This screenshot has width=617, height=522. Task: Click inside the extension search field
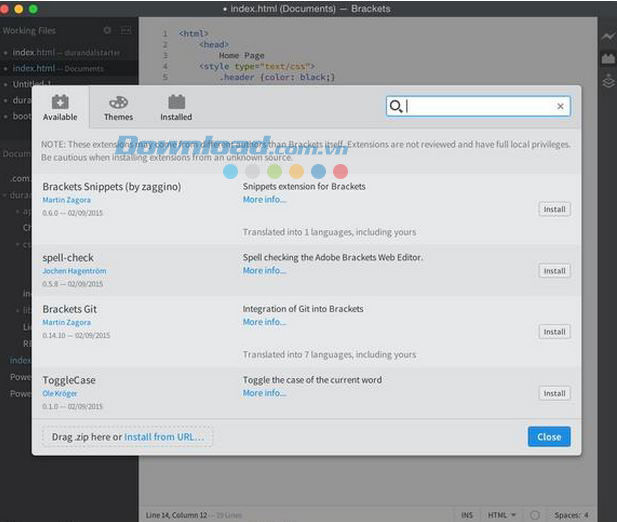[478, 106]
